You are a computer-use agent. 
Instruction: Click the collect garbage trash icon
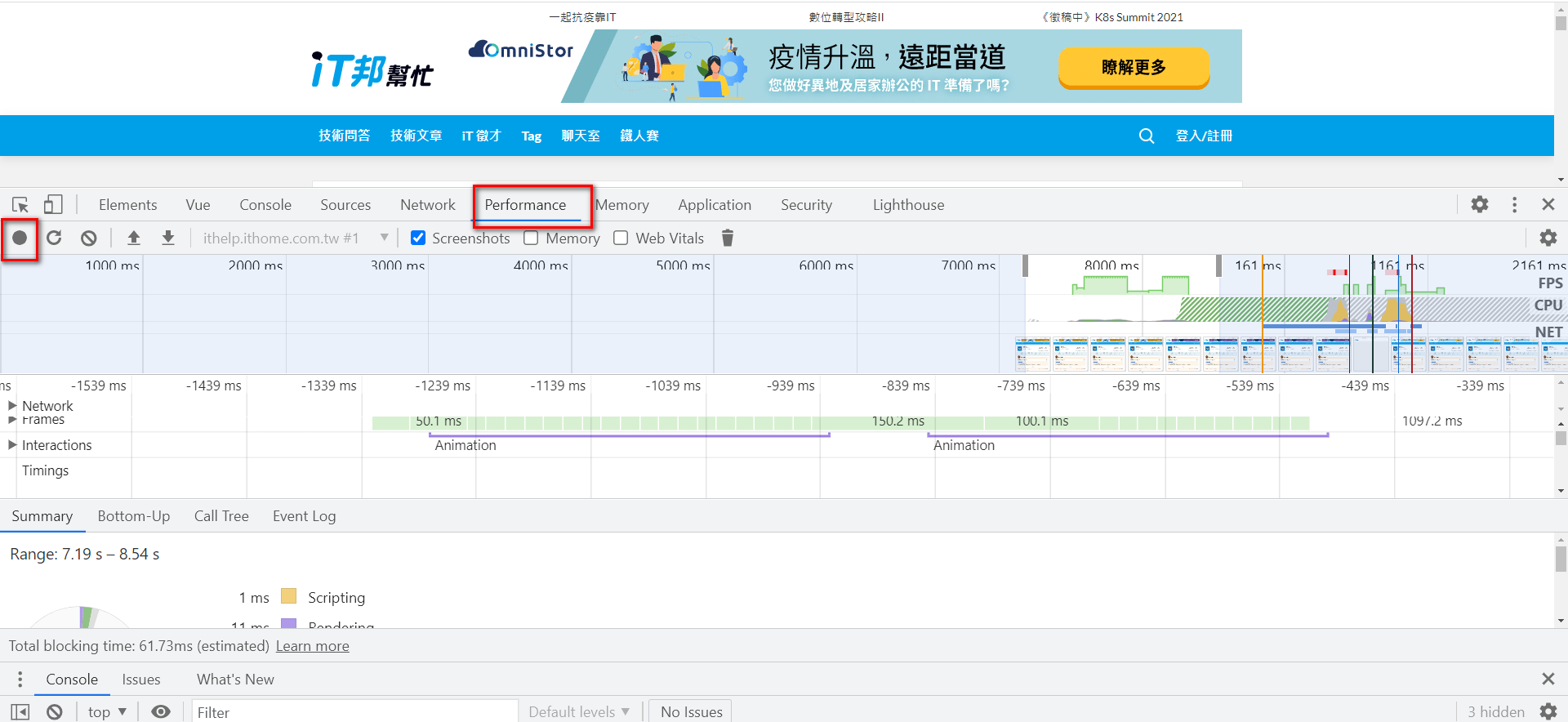728,238
